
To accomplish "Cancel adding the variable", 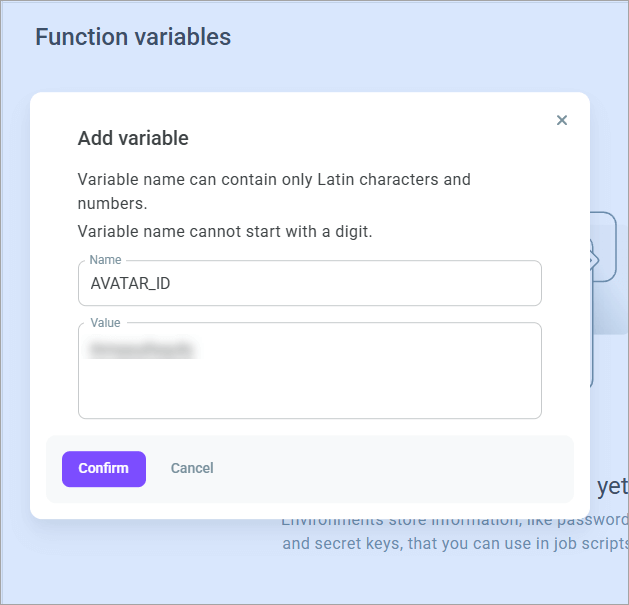I will pyautogui.click(x=192, y=468).
